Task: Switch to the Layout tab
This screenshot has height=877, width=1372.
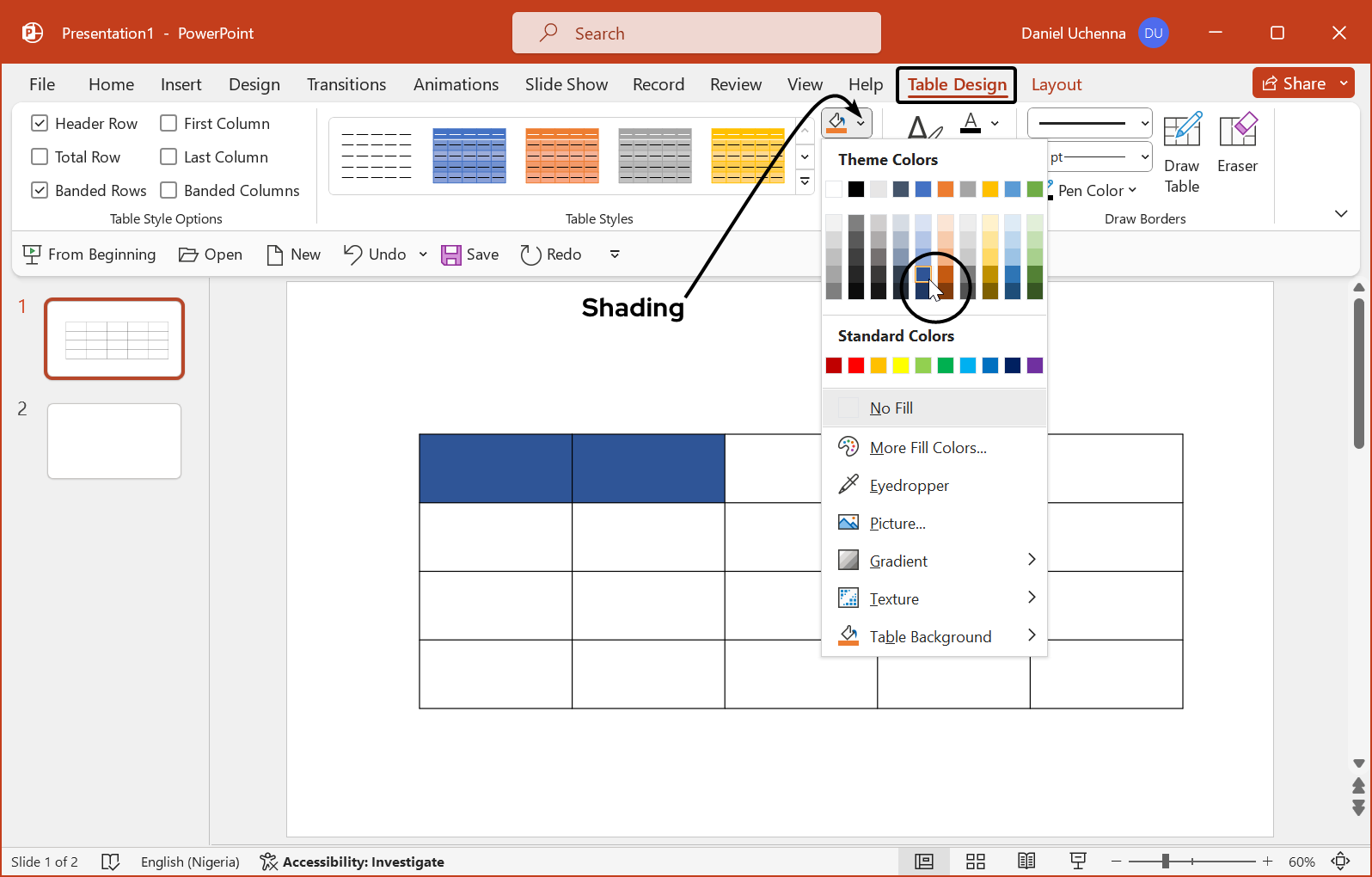Action: point(1056,85)
